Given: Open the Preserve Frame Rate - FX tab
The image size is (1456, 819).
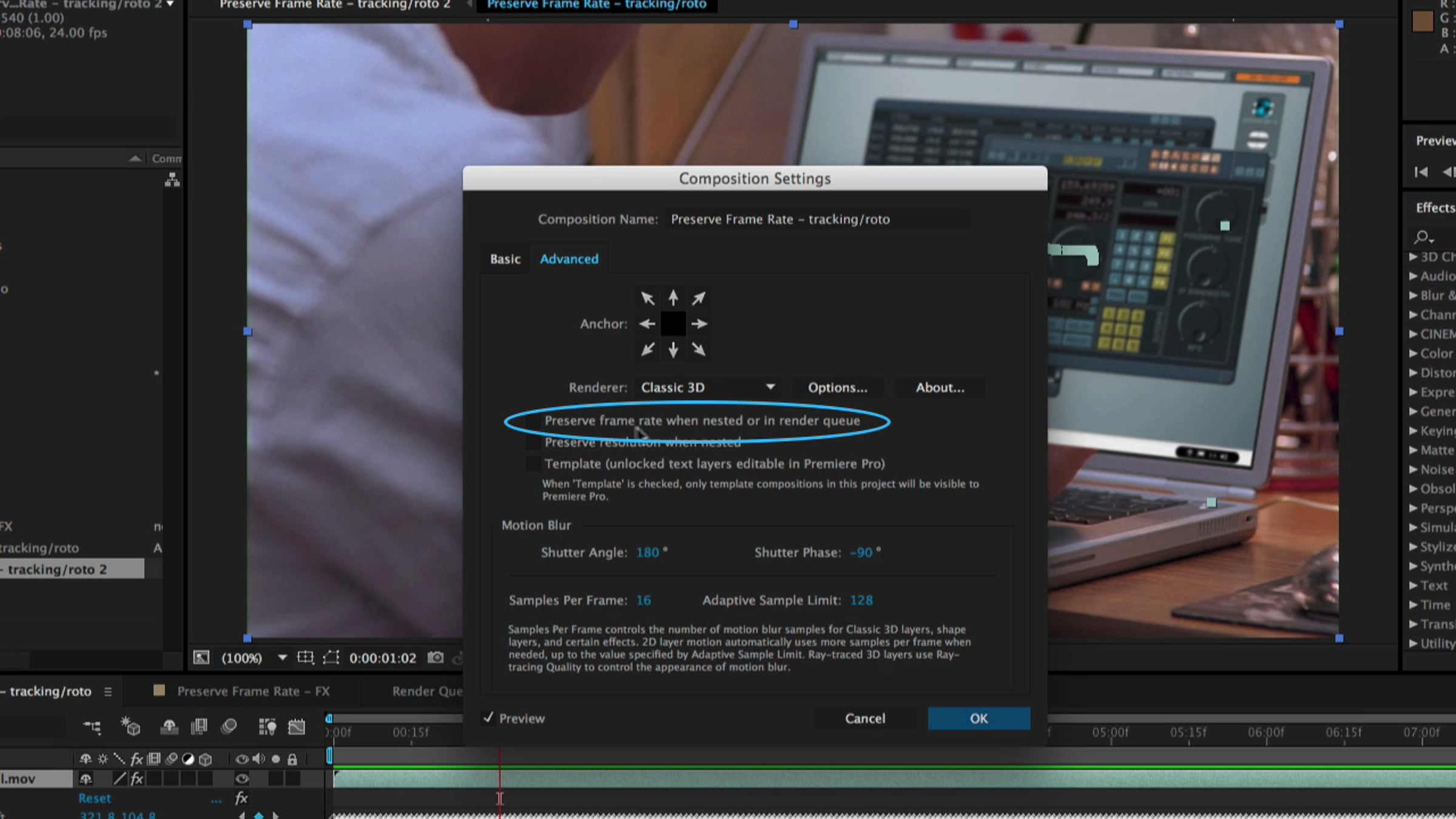Looking at the screenshot, I should 253,691.
